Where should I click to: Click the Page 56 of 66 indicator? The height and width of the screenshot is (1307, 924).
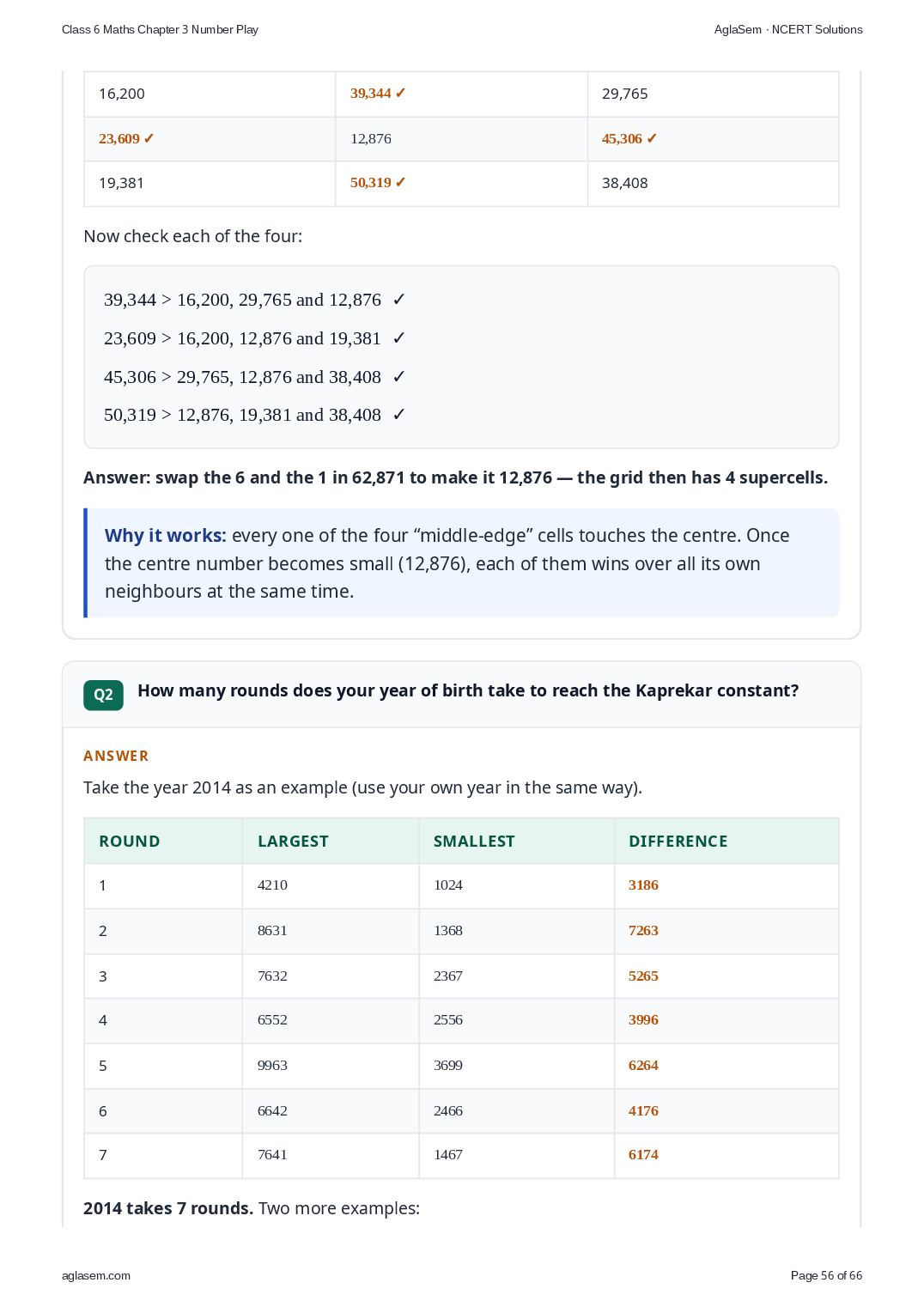826,1275
